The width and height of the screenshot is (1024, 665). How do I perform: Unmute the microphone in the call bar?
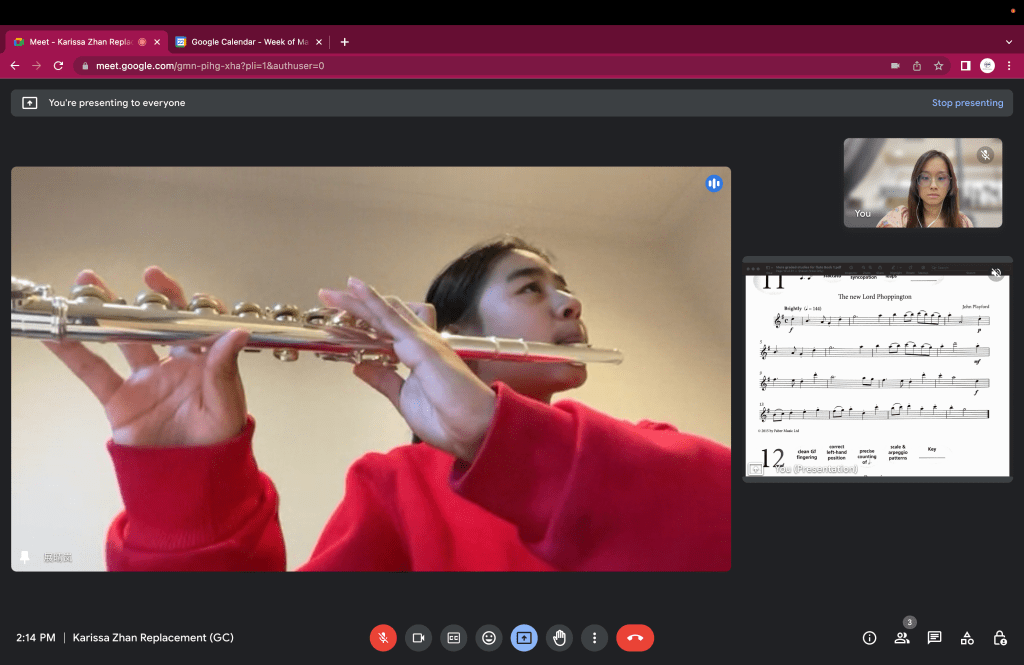(383, 638)
